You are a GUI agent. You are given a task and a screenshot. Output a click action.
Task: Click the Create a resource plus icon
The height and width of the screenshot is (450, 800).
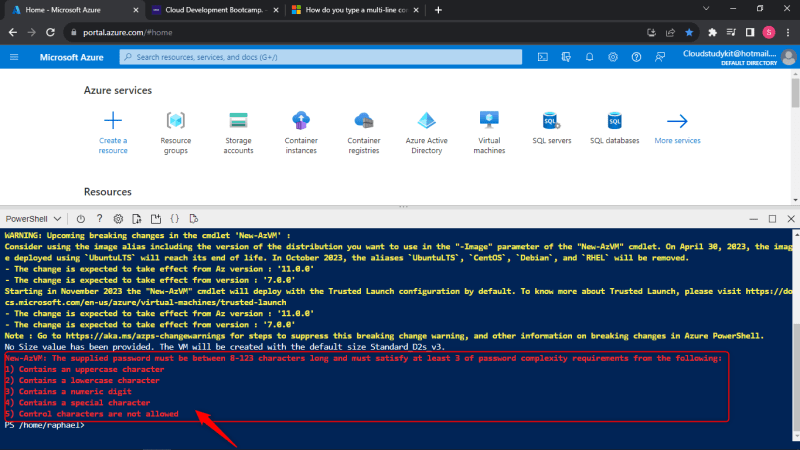[113, 121]
